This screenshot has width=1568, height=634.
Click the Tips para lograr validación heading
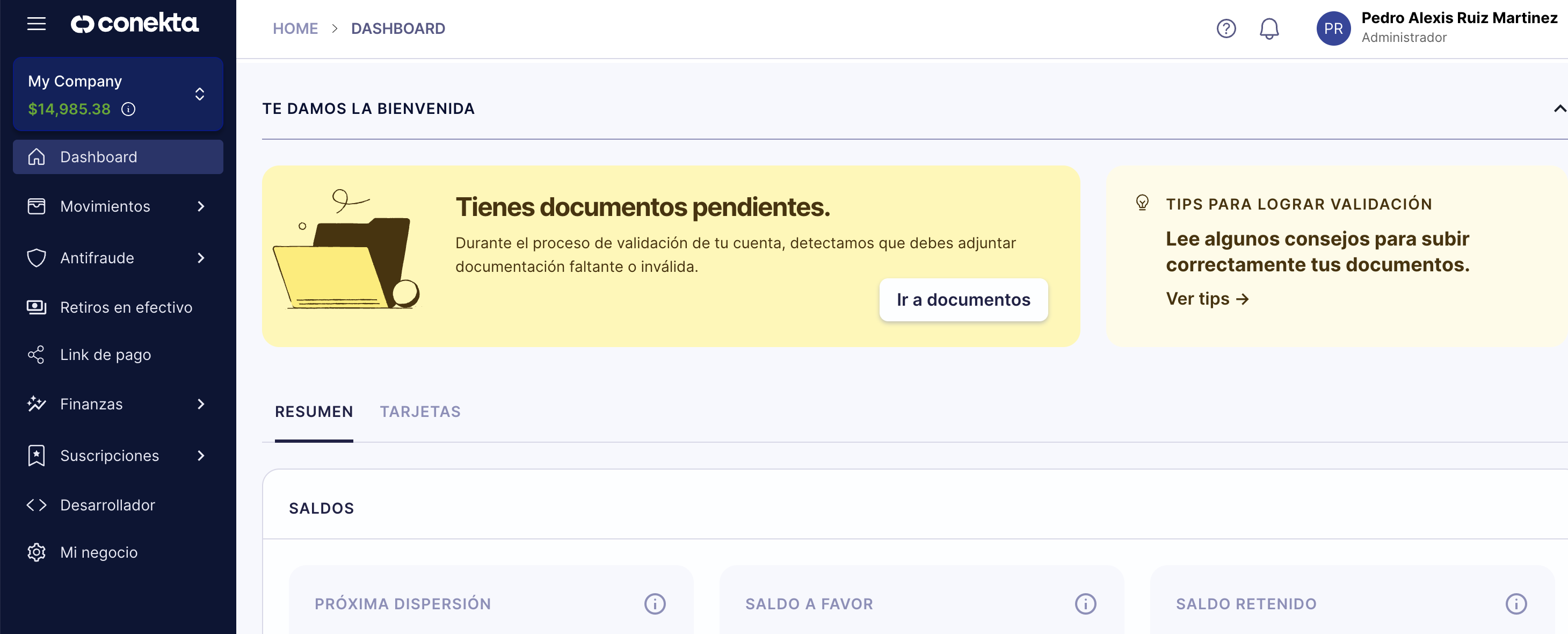(x=1299, y=204)
